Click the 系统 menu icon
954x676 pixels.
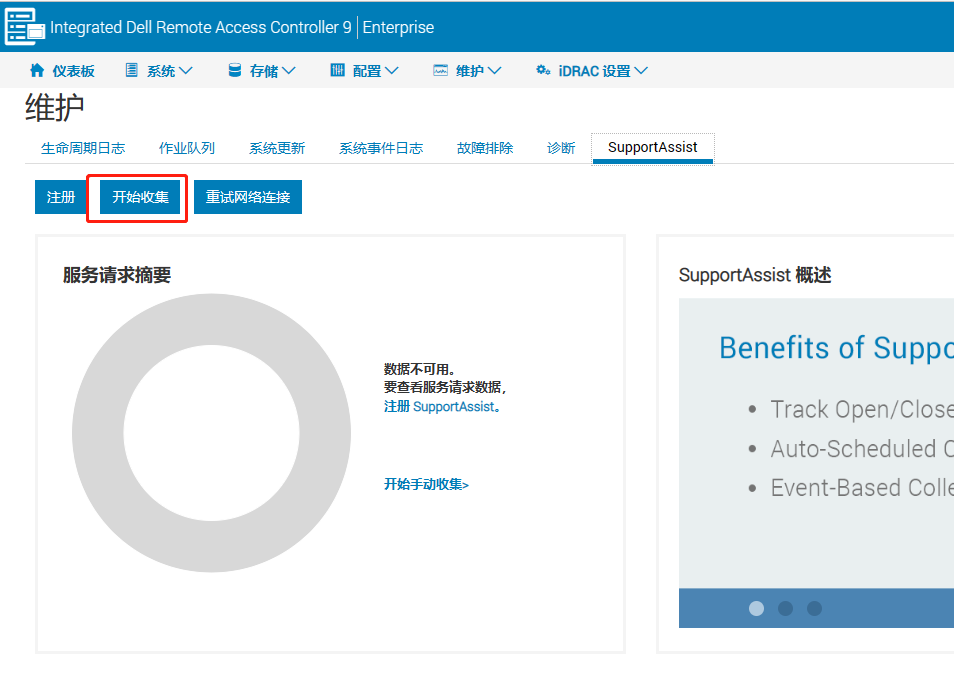click(131, 70)
